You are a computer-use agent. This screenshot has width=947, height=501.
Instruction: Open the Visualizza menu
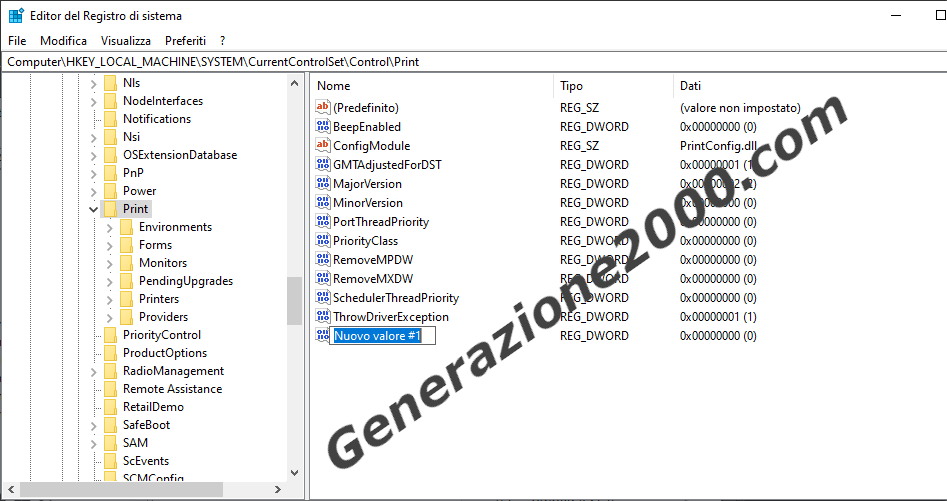[126, 40]
